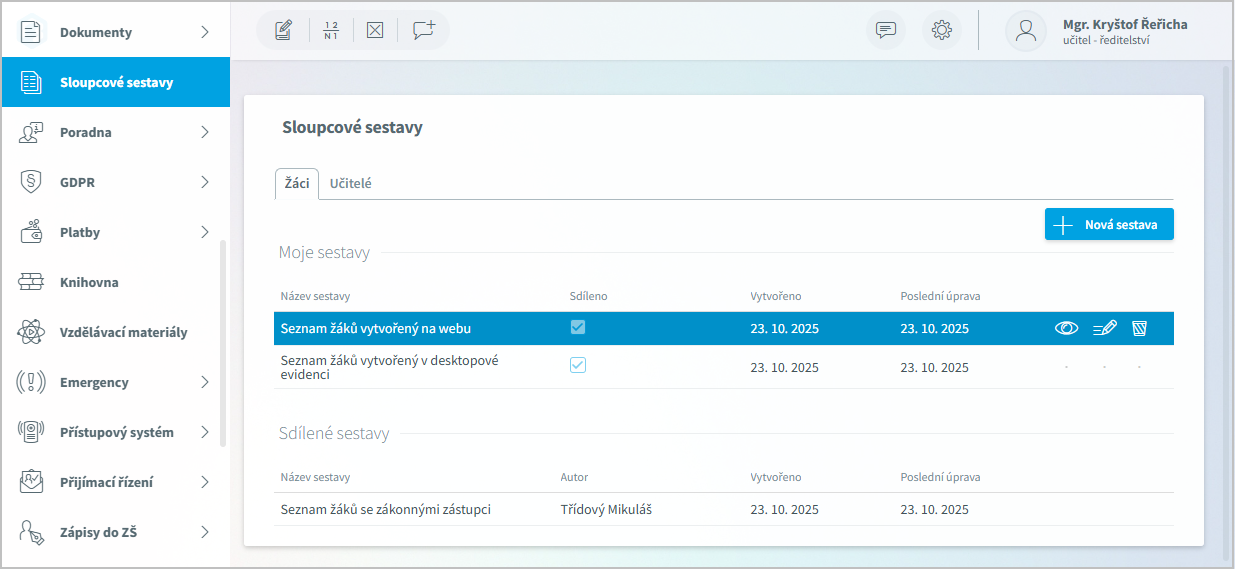Expand the GDPR submenu arrow
Image resolution: width=1235 pixels, height=569 pixels.
[x=205, y=182]
